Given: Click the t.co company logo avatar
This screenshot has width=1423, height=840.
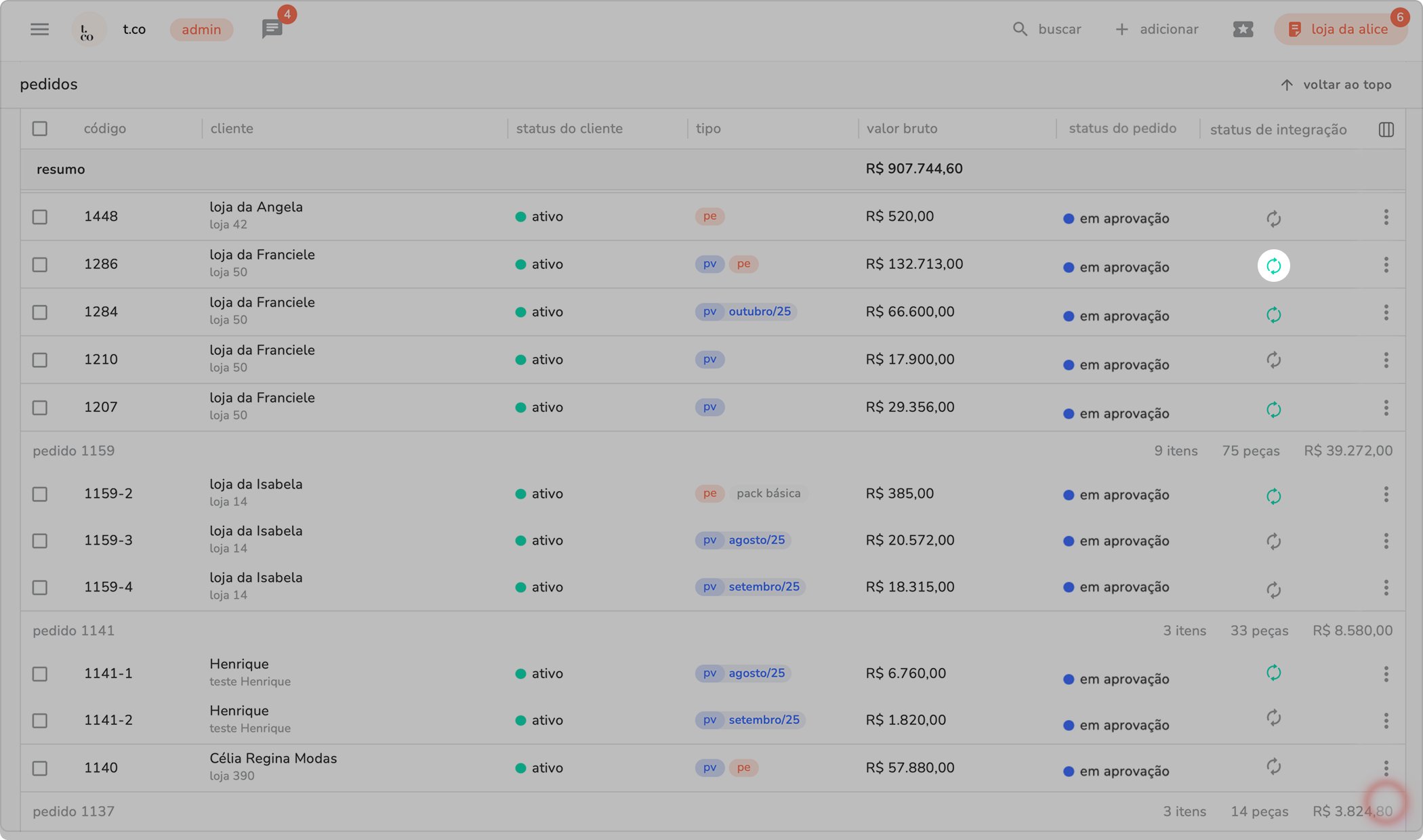Looking at the screenshot, I should coord(88,30).
